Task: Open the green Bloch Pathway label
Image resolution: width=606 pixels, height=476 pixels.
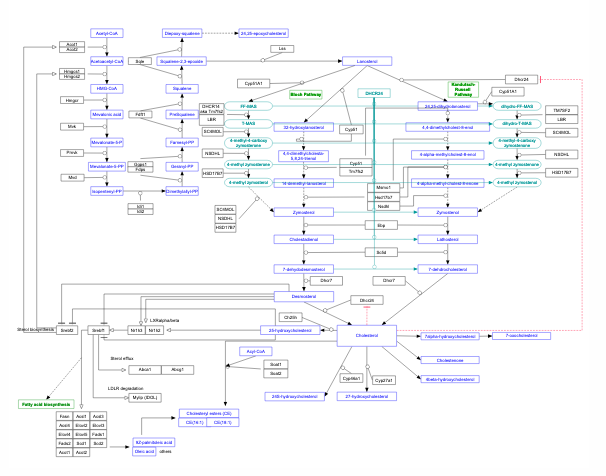Action: (307, 95)
